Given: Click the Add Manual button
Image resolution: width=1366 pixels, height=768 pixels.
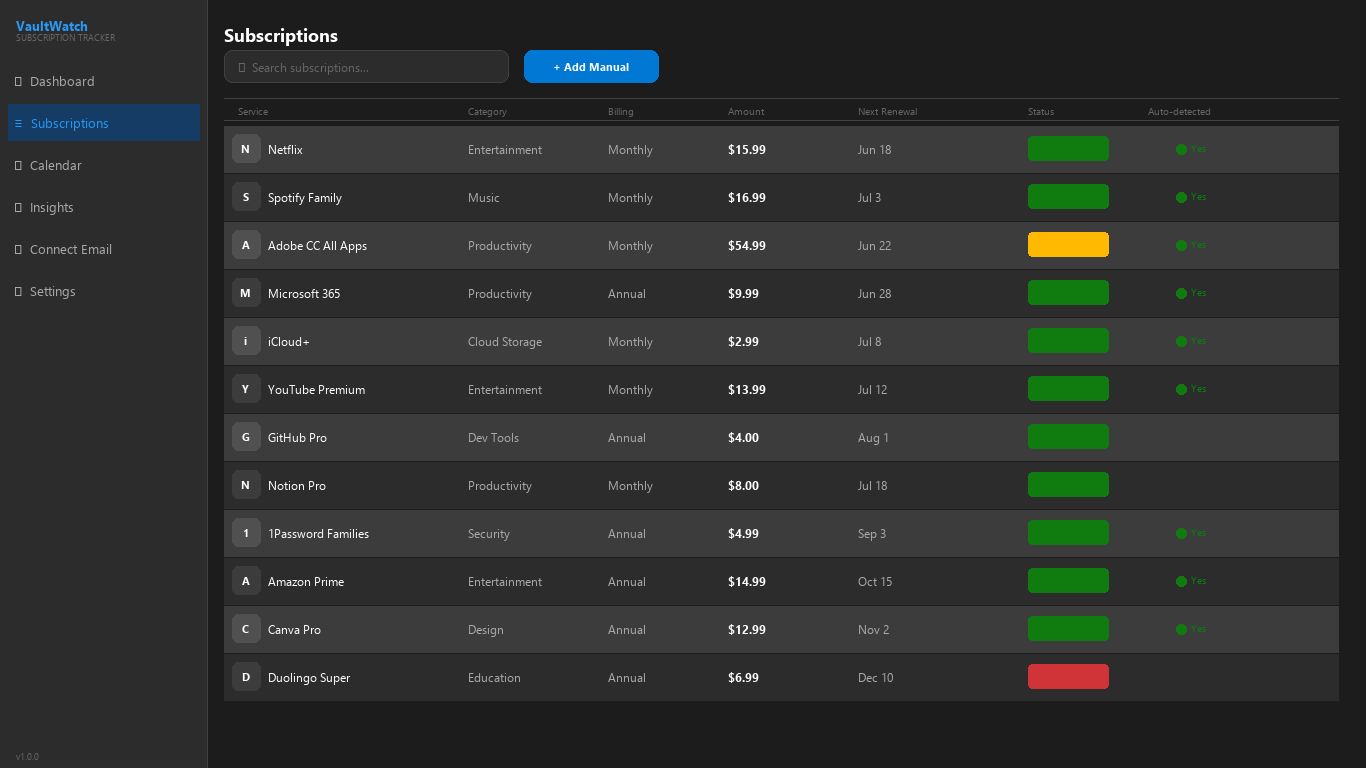Looking at the screenshot, I should coord(591,67).
